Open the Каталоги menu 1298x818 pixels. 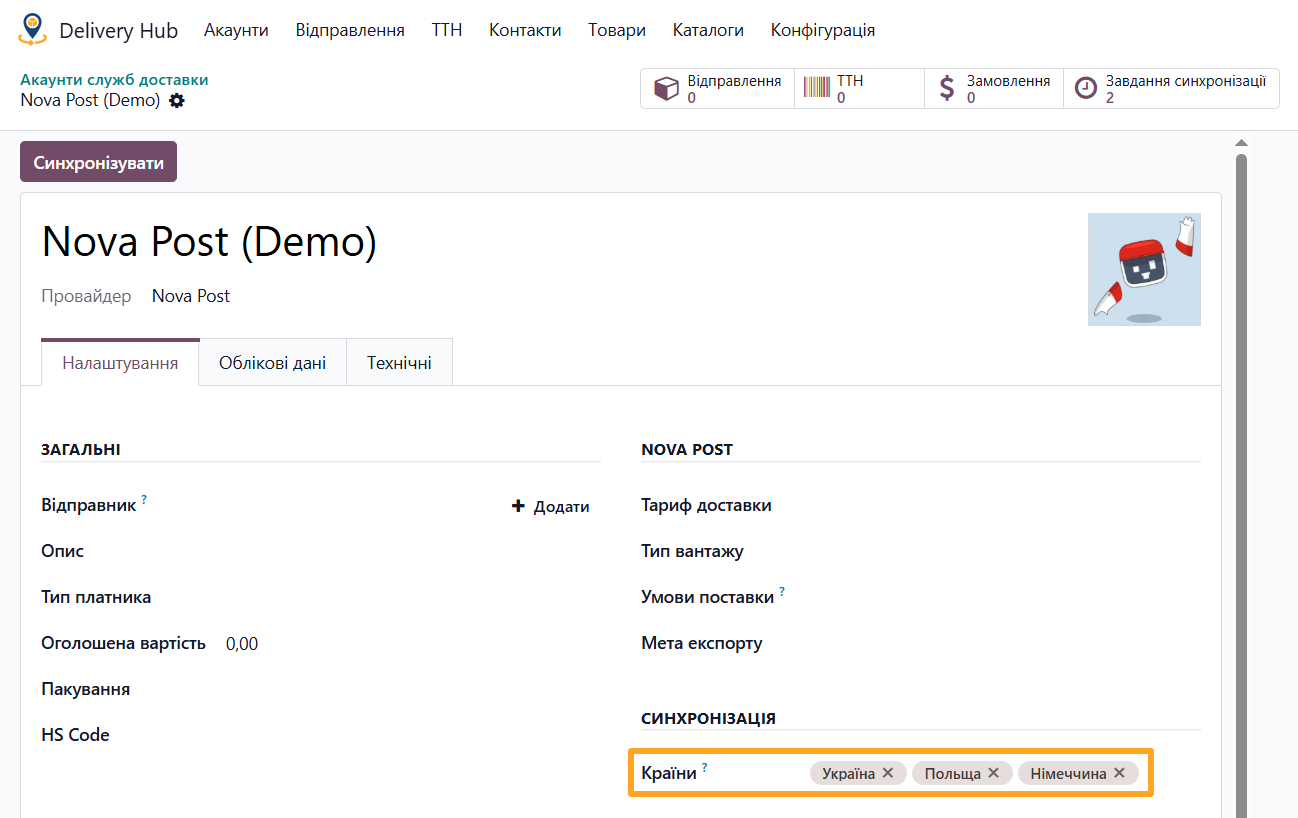coord(708,30)
